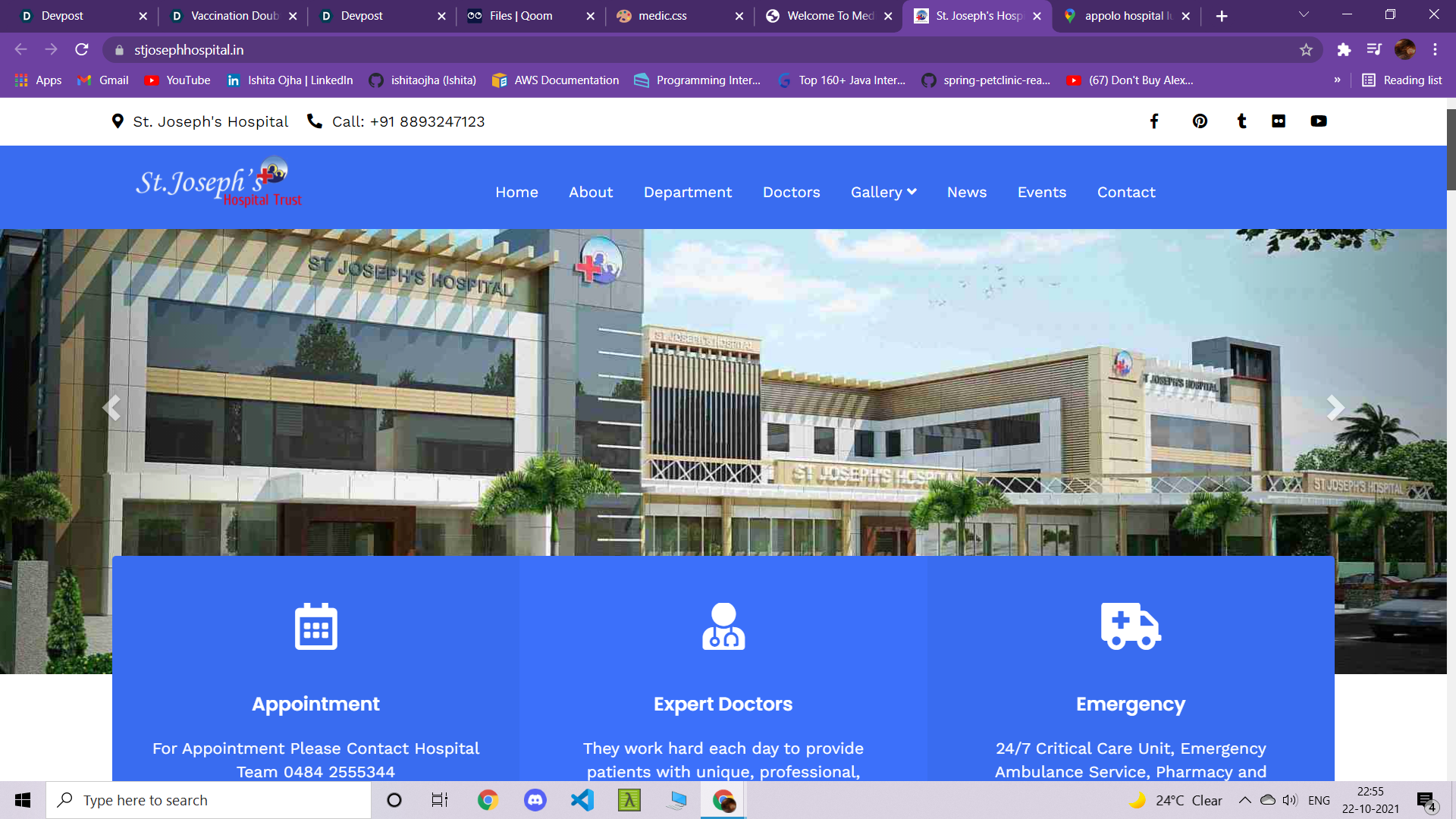Click the Appointment calendar icon
Screen dimensions: 1456x819
(315, 626)
